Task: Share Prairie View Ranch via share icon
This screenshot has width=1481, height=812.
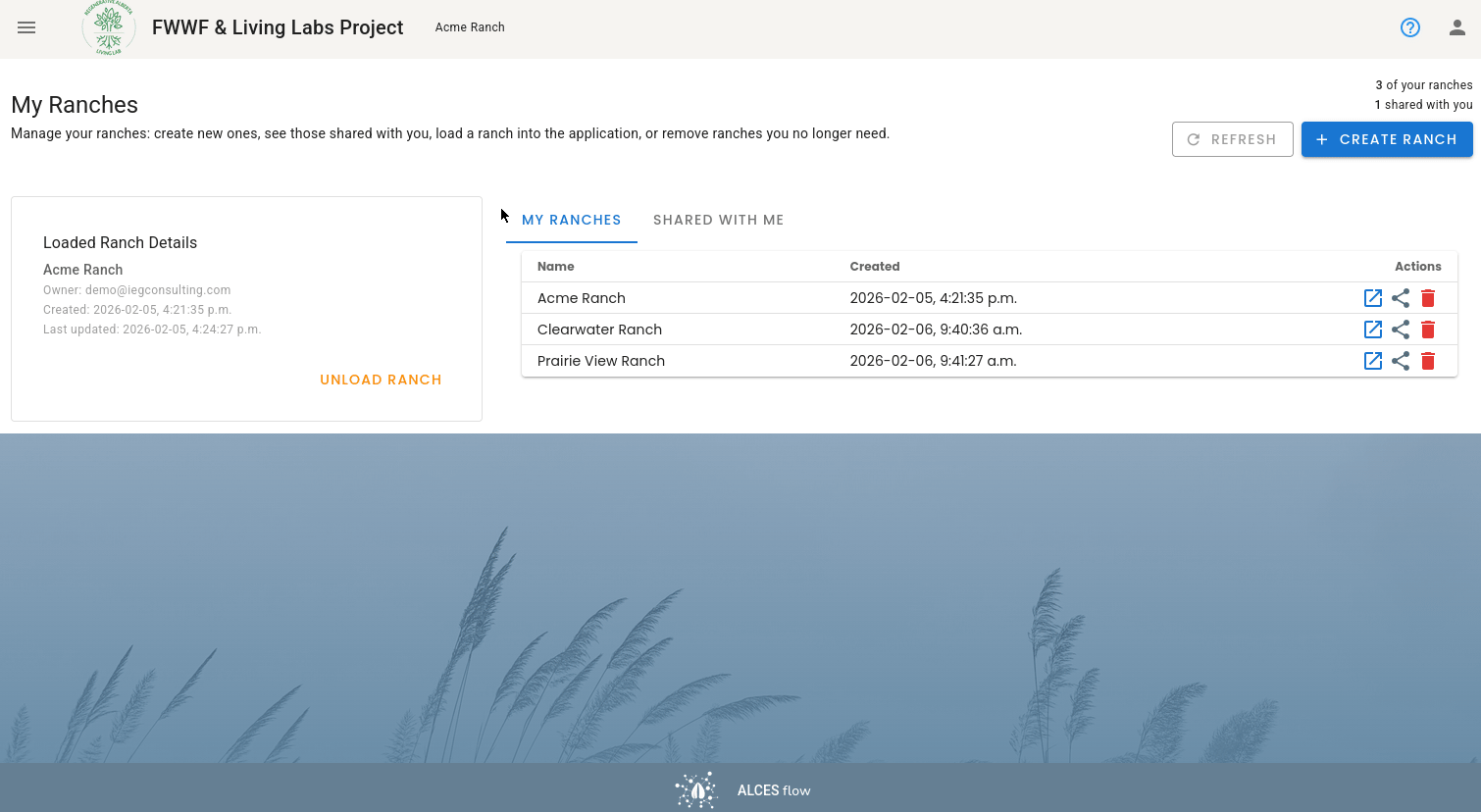Action: pyautogui.click(x=1401, y=361)
